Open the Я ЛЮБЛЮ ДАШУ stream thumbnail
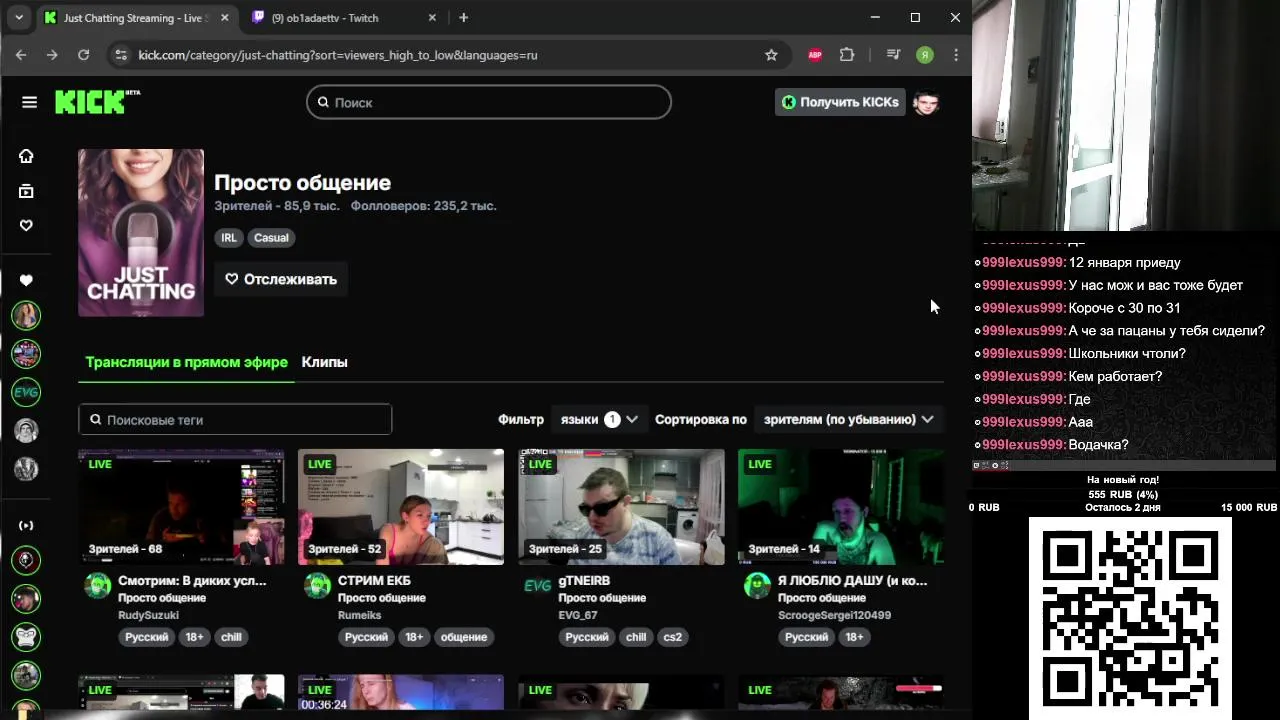Viewport: 1280px width, 720px height. click(841, 507)
